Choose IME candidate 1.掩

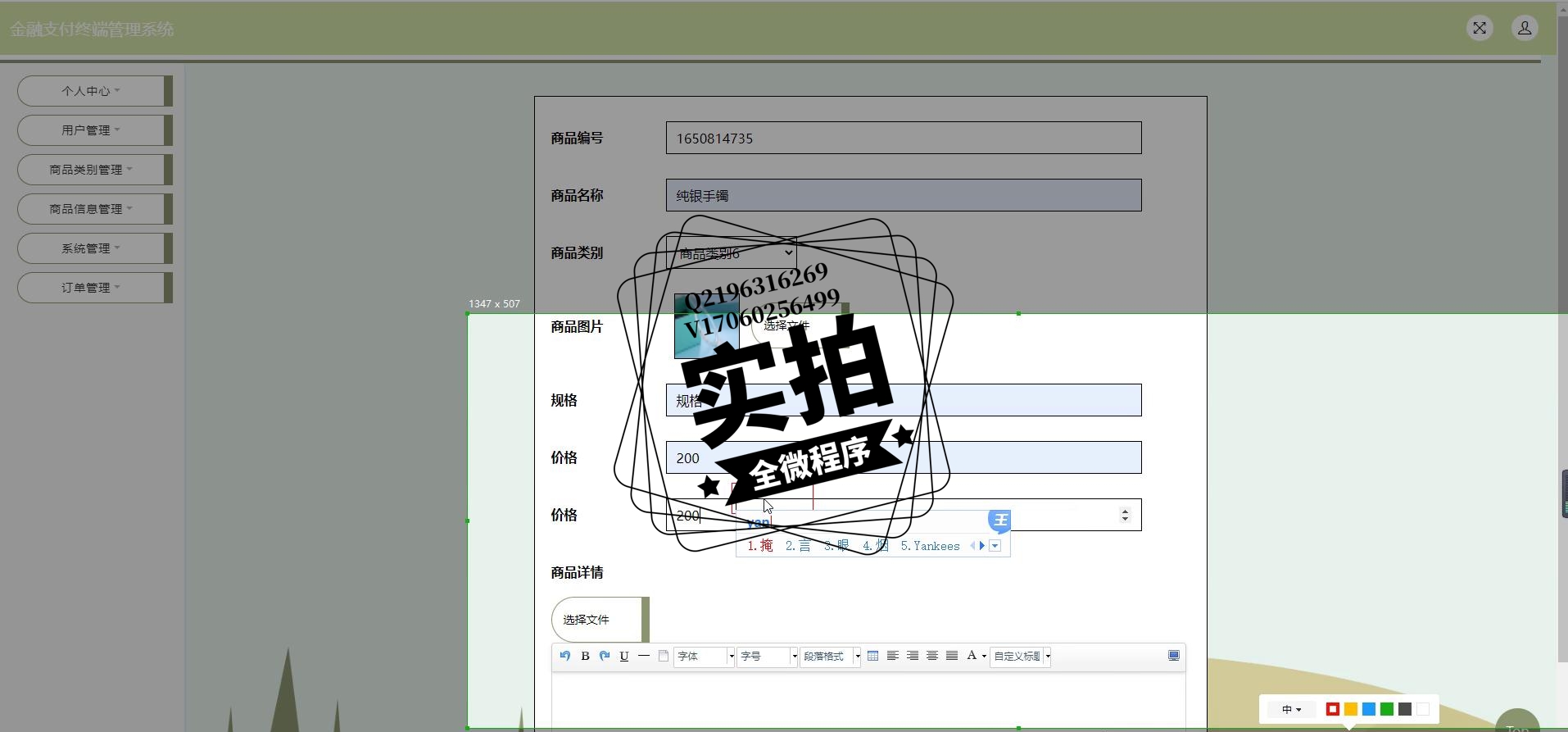tap(759, 546)
